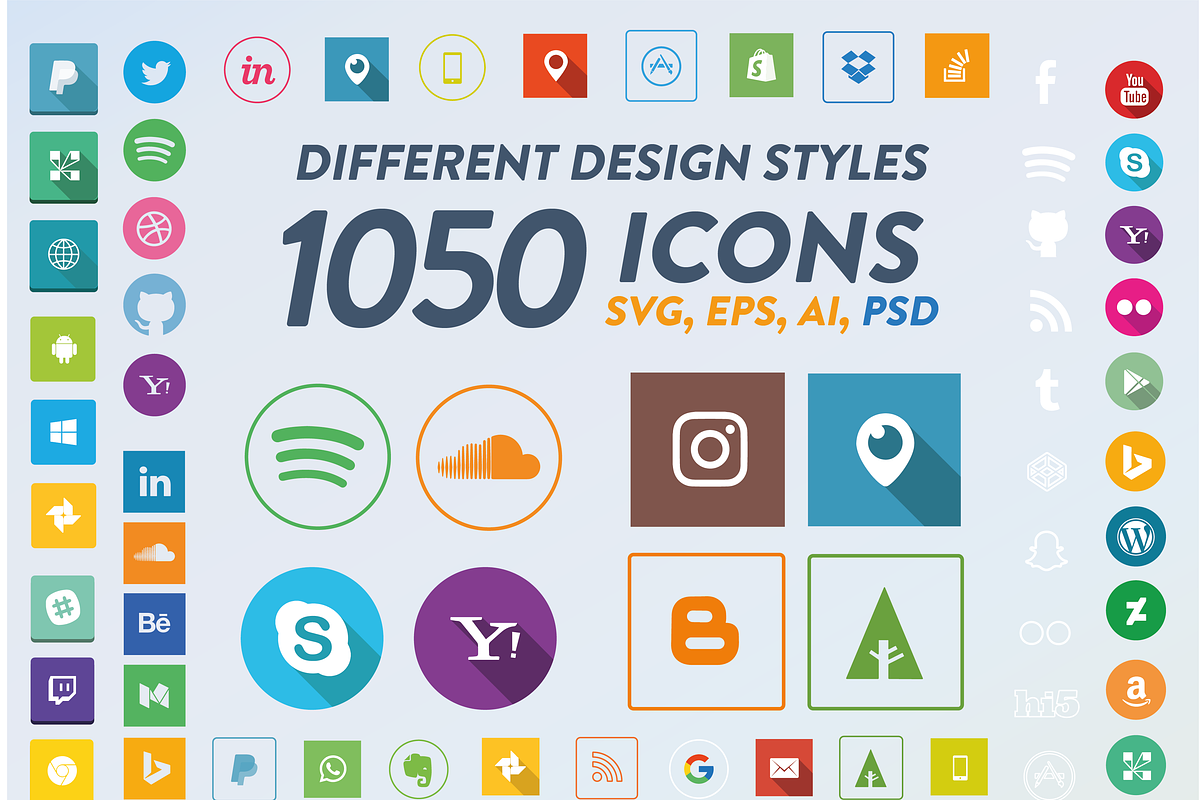Viewport: 1200px width, 800px height.
Task: Click the orange-outlined RSS square
Action: [607, 768]
